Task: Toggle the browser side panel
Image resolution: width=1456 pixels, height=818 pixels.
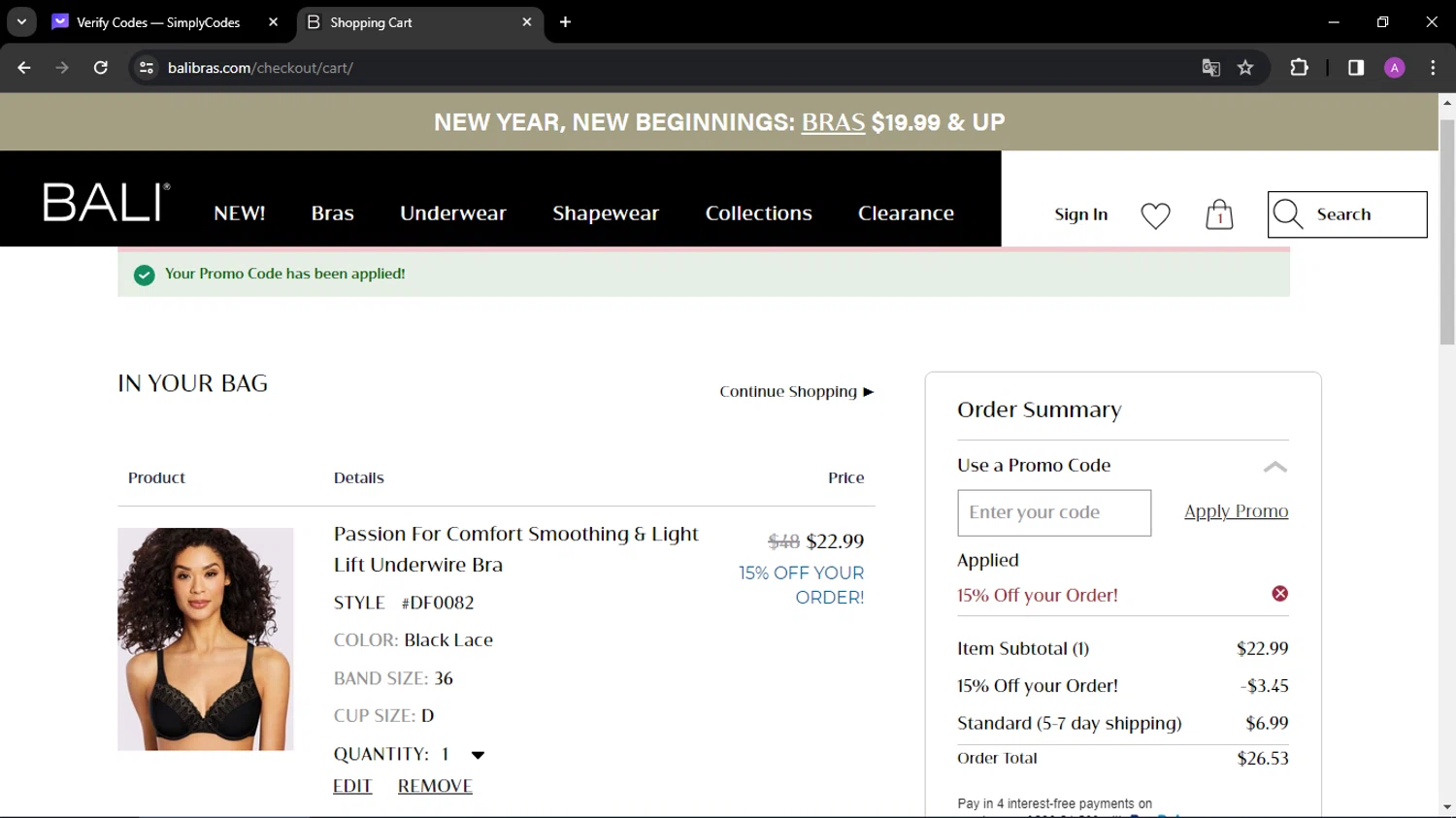Action: pyautogui.click(x=1356, y=68)
